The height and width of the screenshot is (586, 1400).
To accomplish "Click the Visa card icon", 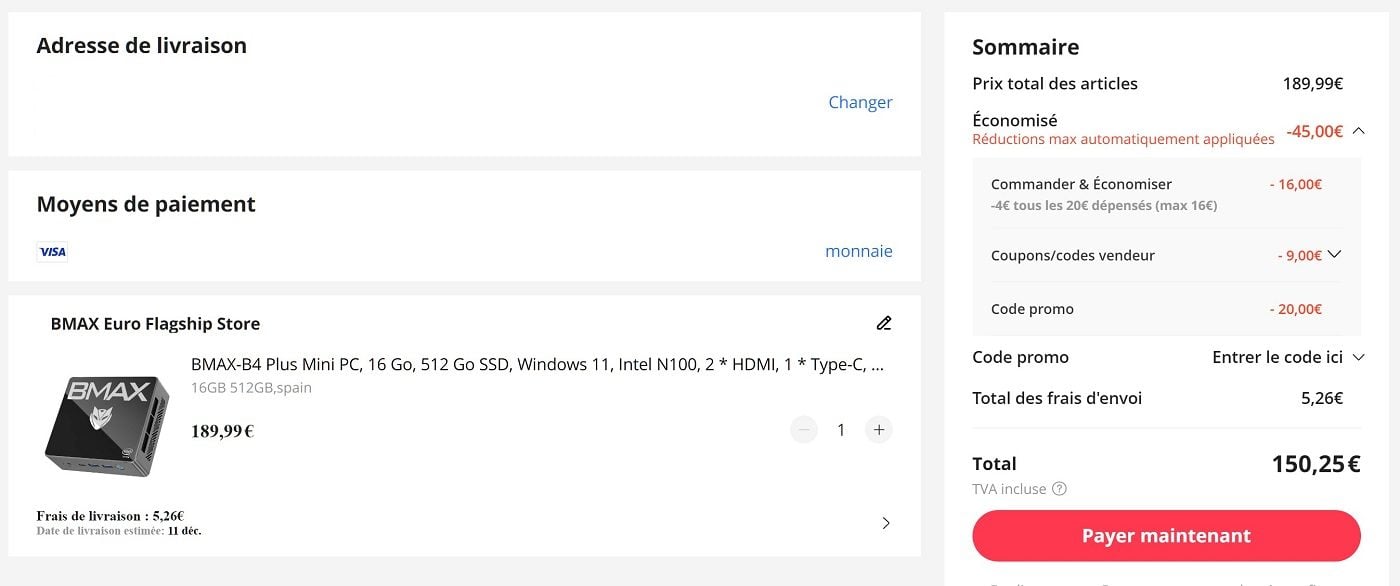I will pos(52,252).
